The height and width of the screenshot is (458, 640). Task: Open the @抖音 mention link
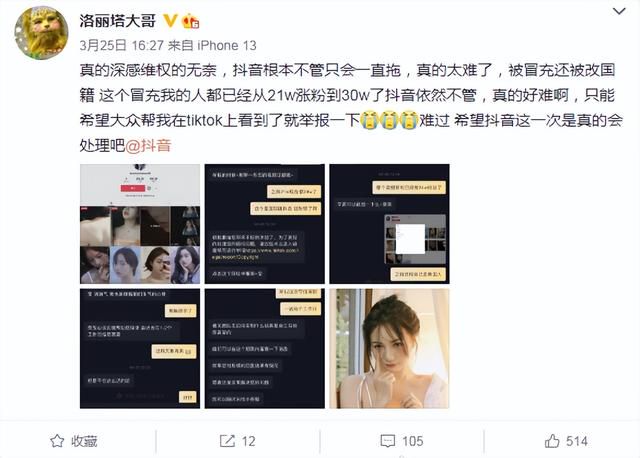pyautogui.click(x=148, y=146)
